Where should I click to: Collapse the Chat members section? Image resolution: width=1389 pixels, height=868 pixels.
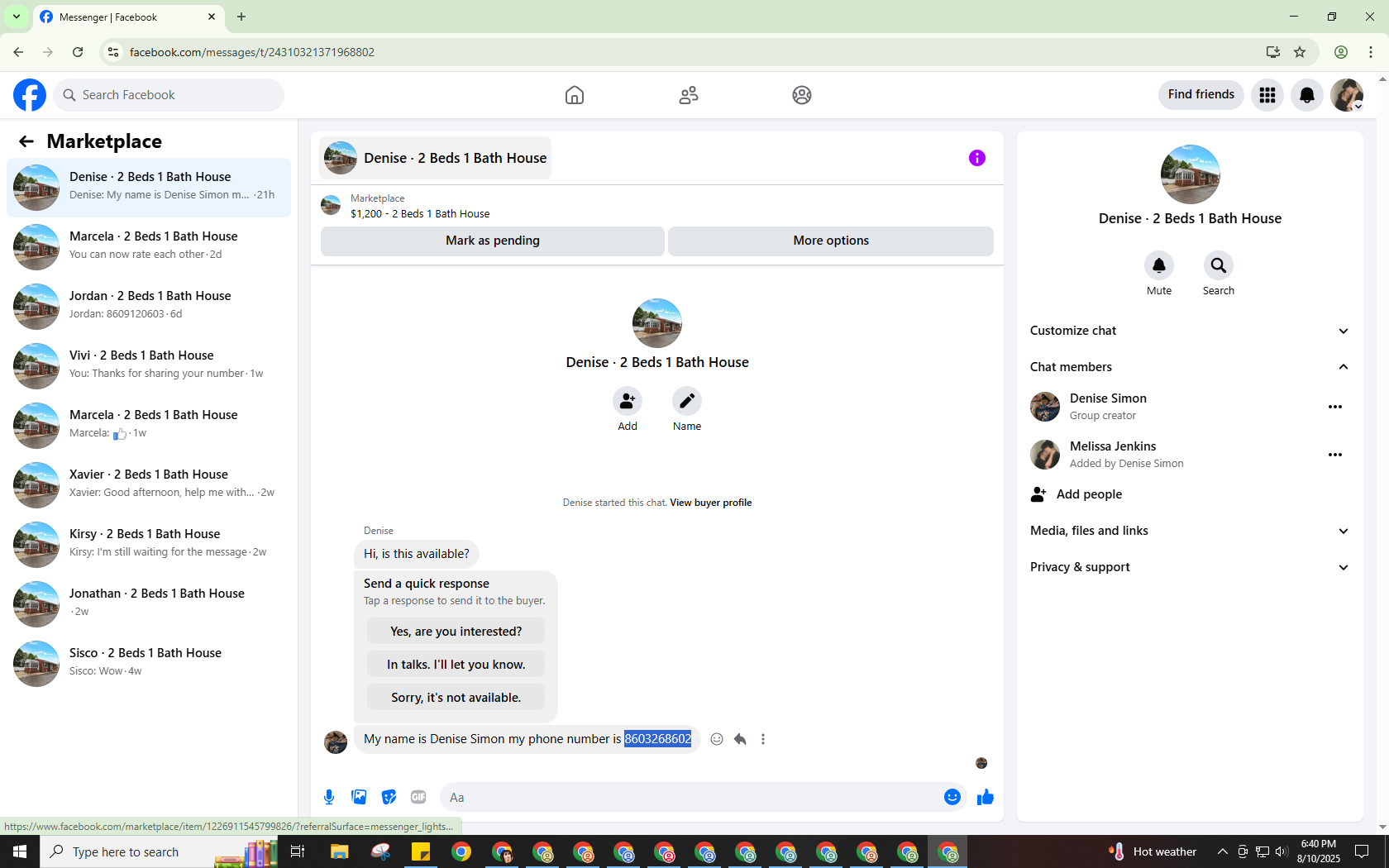[1190, 367]
